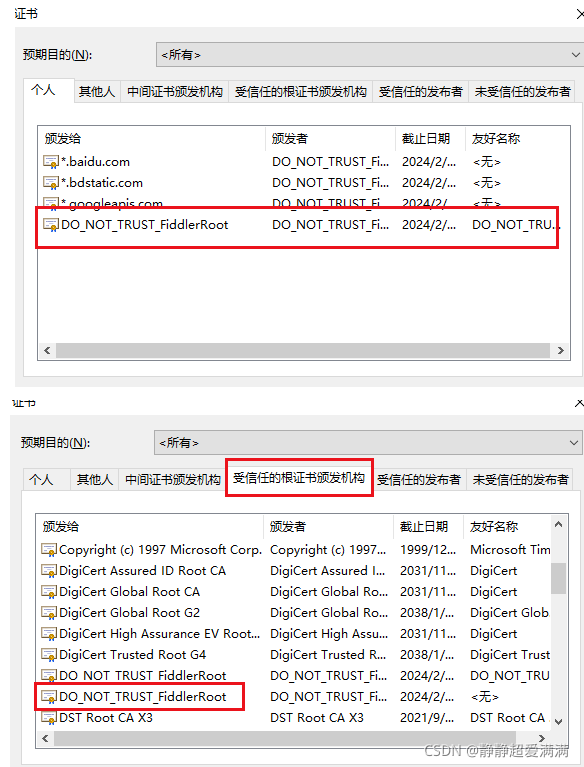Image resolution: width=584 pixels, height=767 pixels.
Task: Click friendly name DO_NOT_TRU.. in upper dialog
Action: 516,225
